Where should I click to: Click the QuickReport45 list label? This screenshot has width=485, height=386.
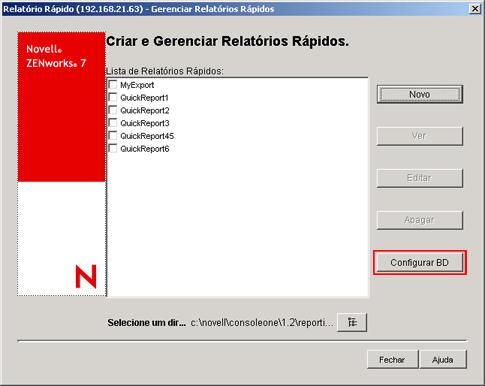[147, 136]
